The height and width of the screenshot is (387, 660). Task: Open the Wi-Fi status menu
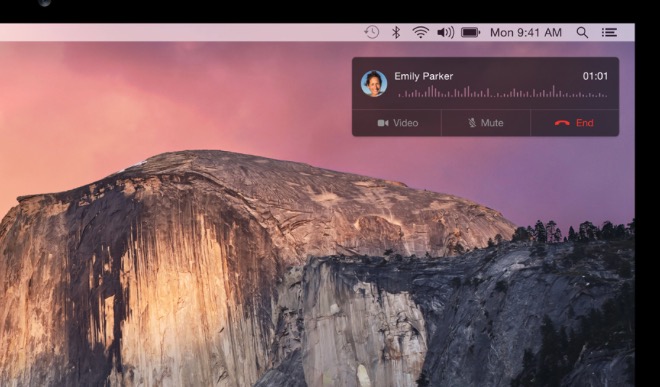coord(420,32)
